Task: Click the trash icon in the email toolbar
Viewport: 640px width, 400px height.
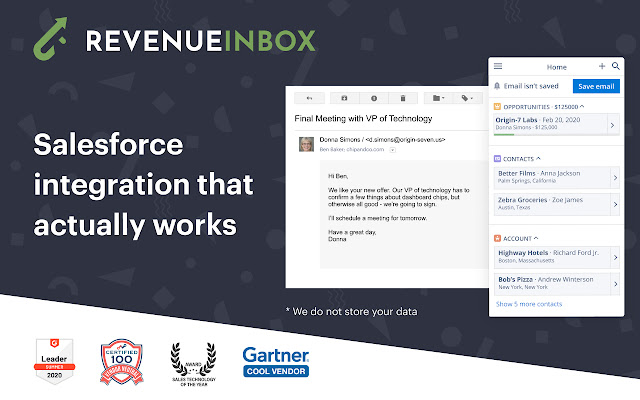Action: click(403, 98)
